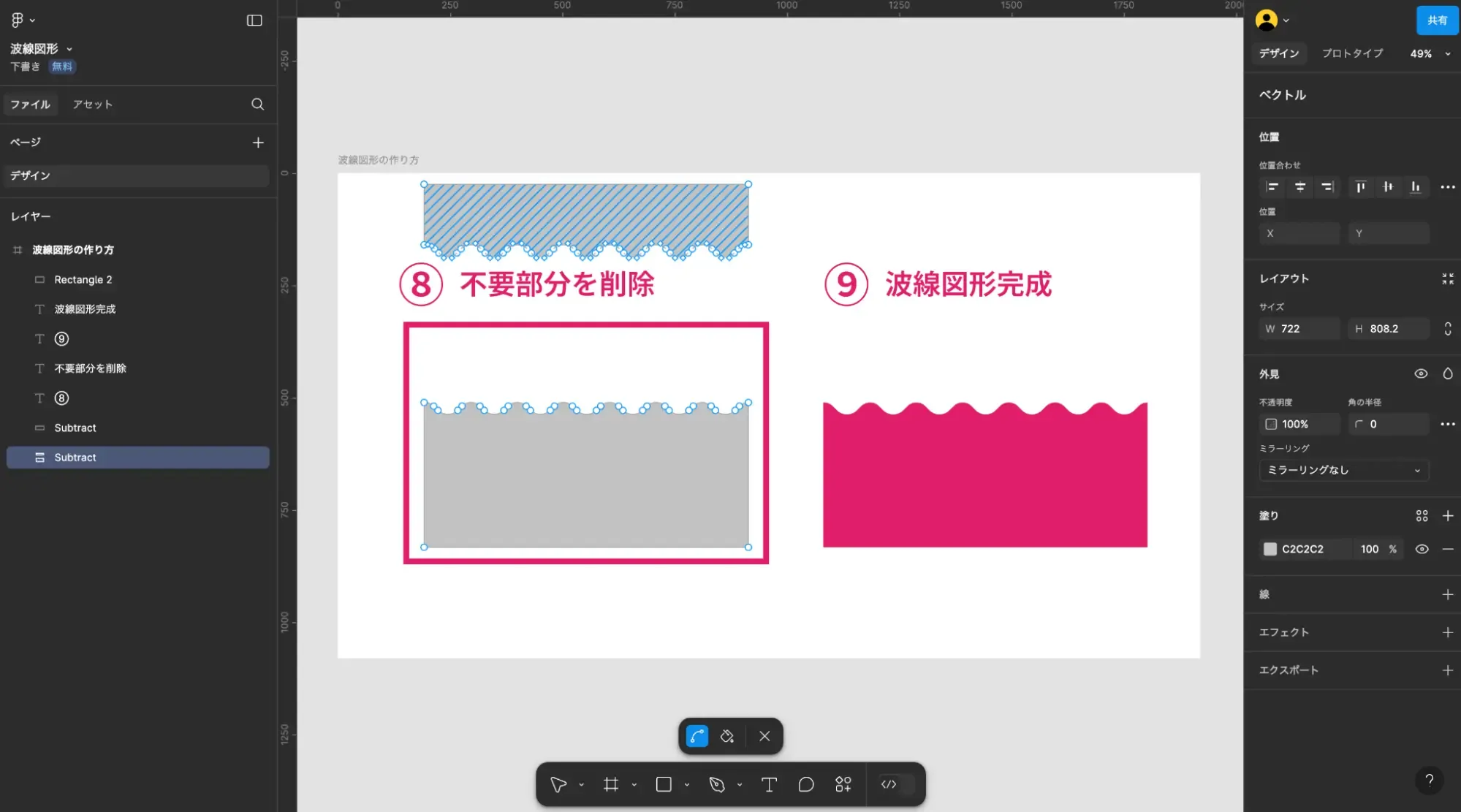Switch to the アセット tab
Viewport: 1461px width, 812px height.
click(92, 105)
